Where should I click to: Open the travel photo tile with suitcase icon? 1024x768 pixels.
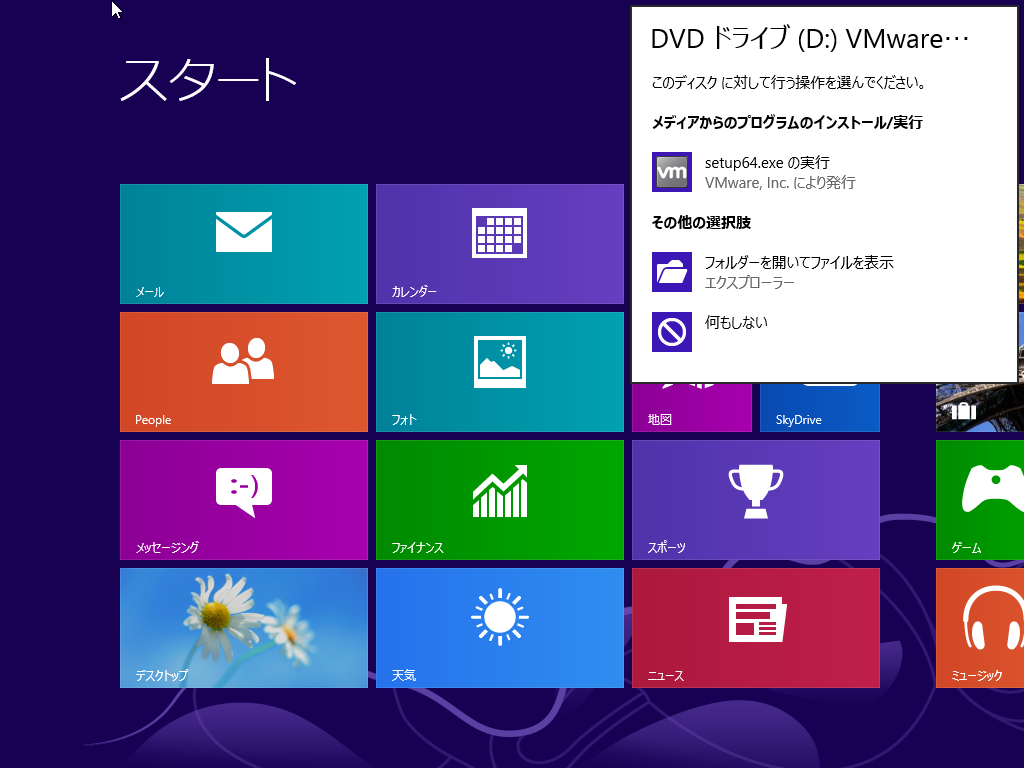point(980,408)
